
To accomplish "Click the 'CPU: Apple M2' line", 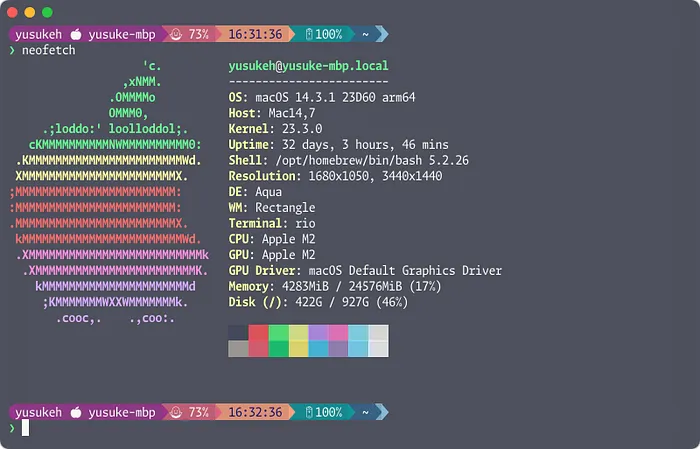I will point(272,239).
